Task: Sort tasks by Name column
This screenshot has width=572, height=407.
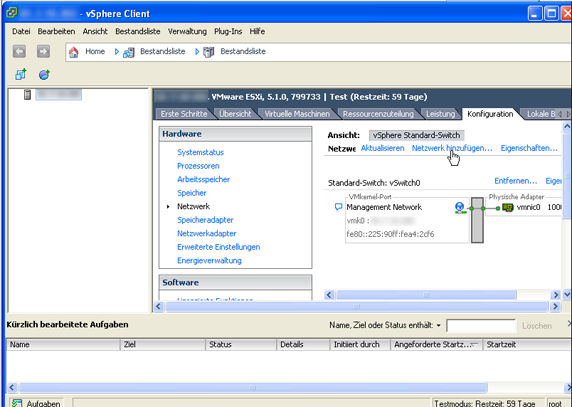Action: [x=63, y=345]
